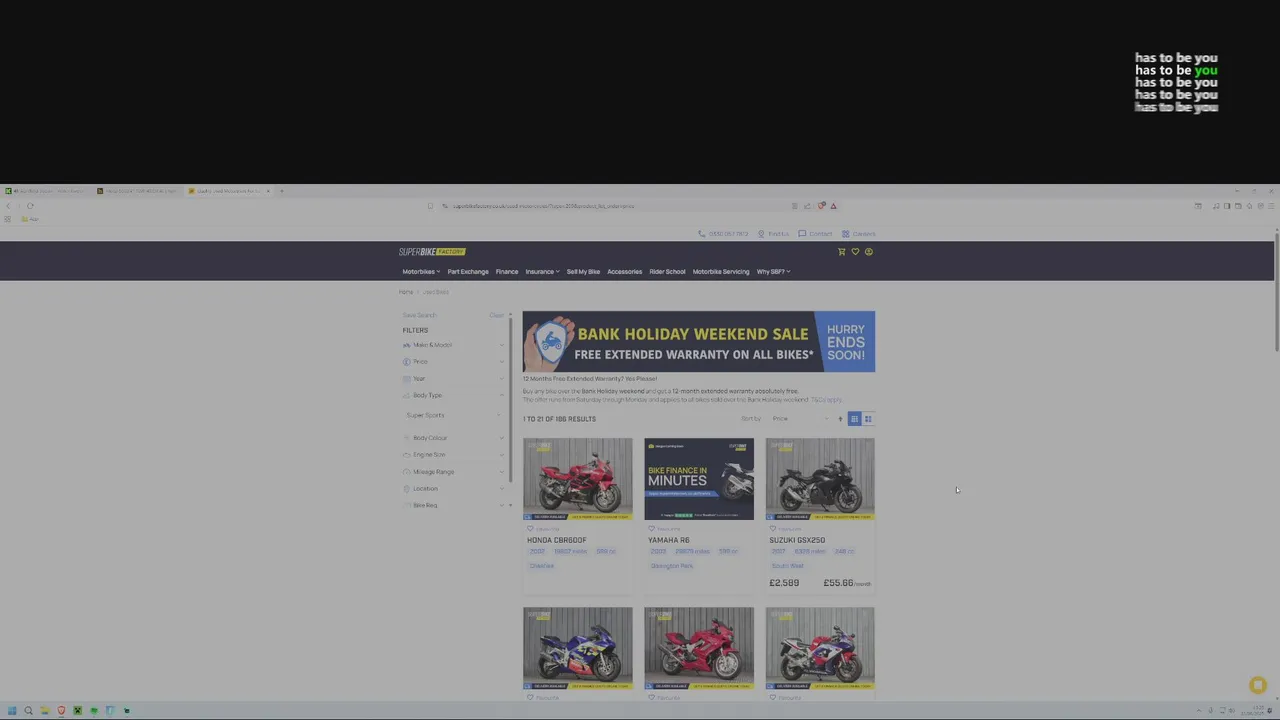The image size is (1280, 720).
Task: Expand the Mileage Range filter
Action: (x=455, y=472)
